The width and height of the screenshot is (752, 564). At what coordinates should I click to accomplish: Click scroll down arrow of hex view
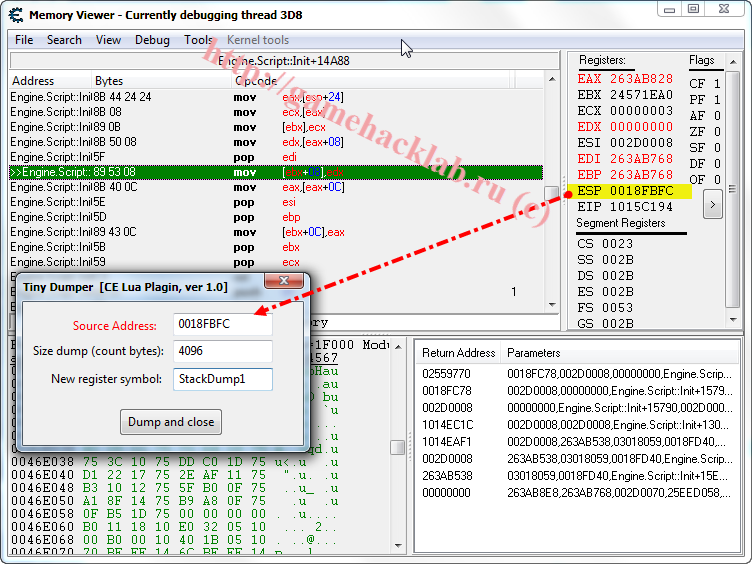pos(398,545)
